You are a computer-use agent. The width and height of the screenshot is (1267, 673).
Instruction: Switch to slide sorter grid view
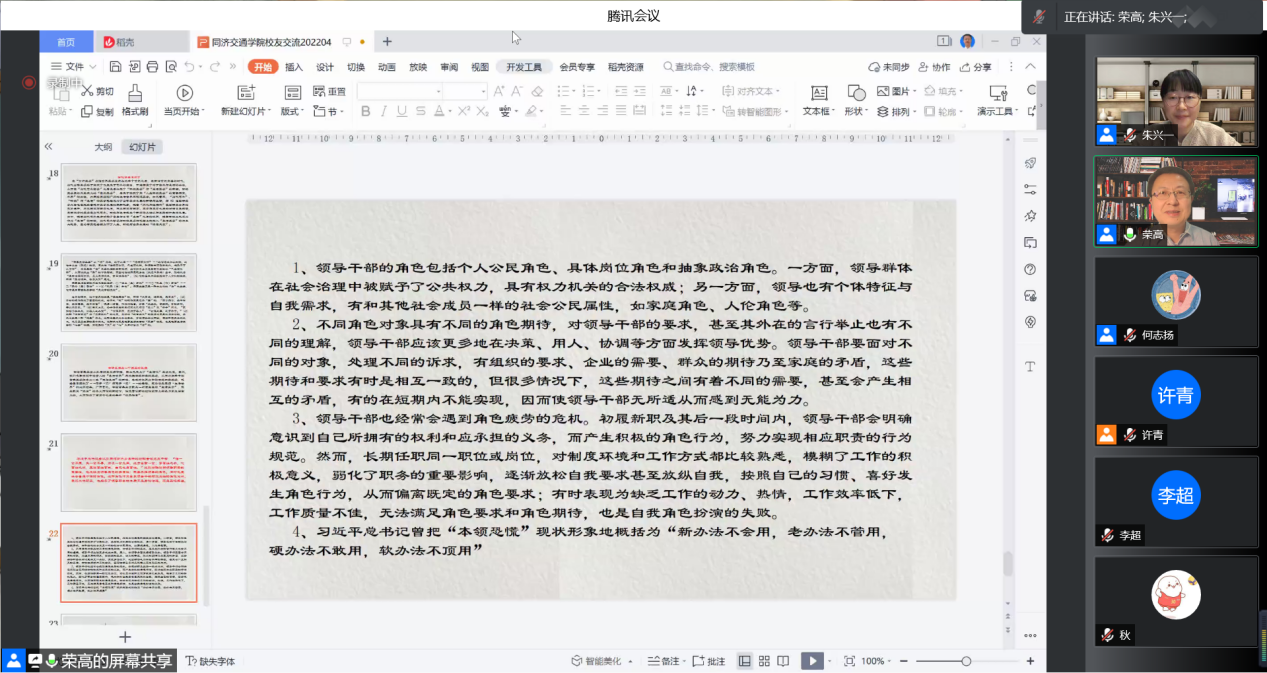pyautogui.click(x=764, y=661)
